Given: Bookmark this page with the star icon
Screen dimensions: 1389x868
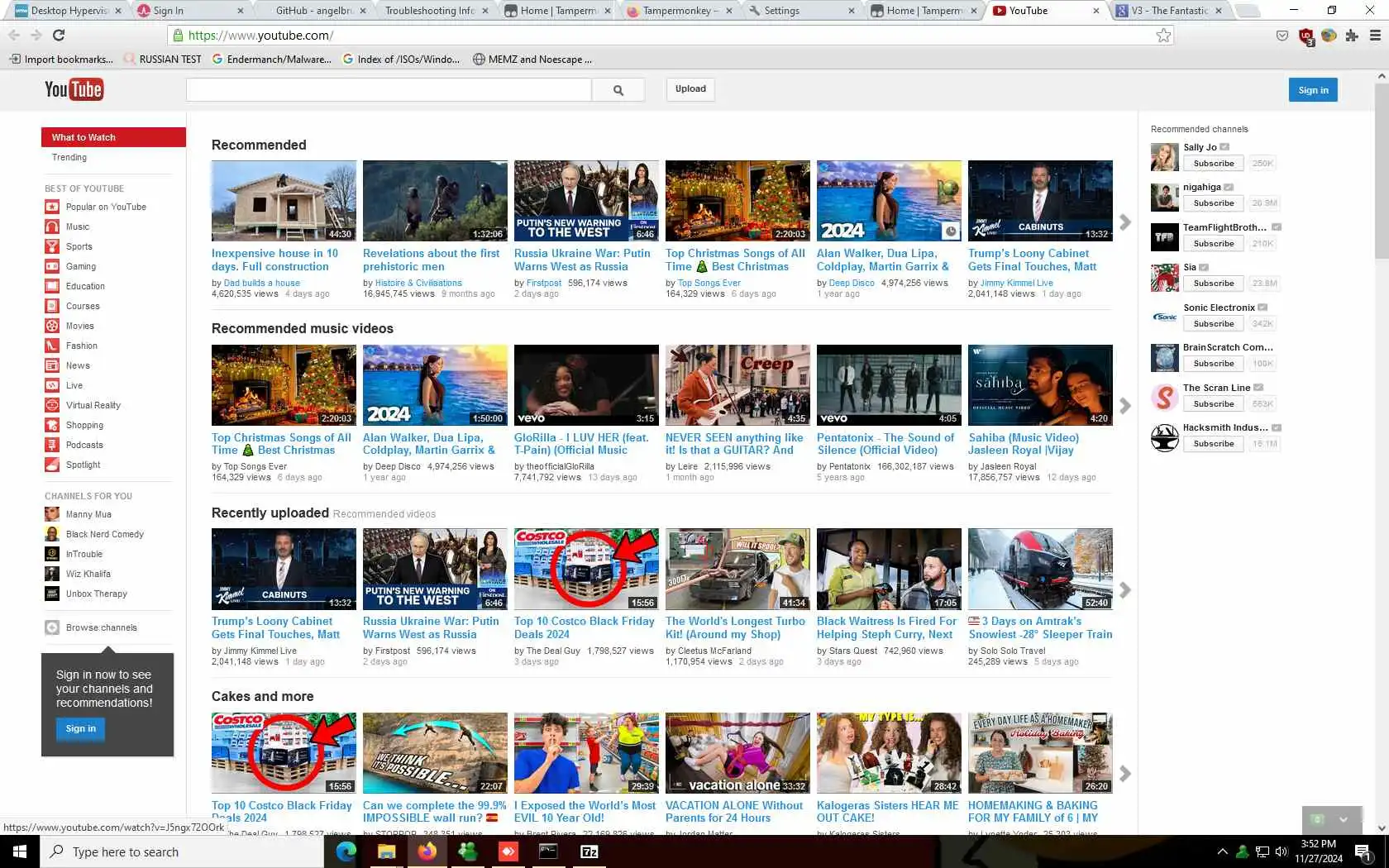Looking at the screenshot, I should 1163,36.
